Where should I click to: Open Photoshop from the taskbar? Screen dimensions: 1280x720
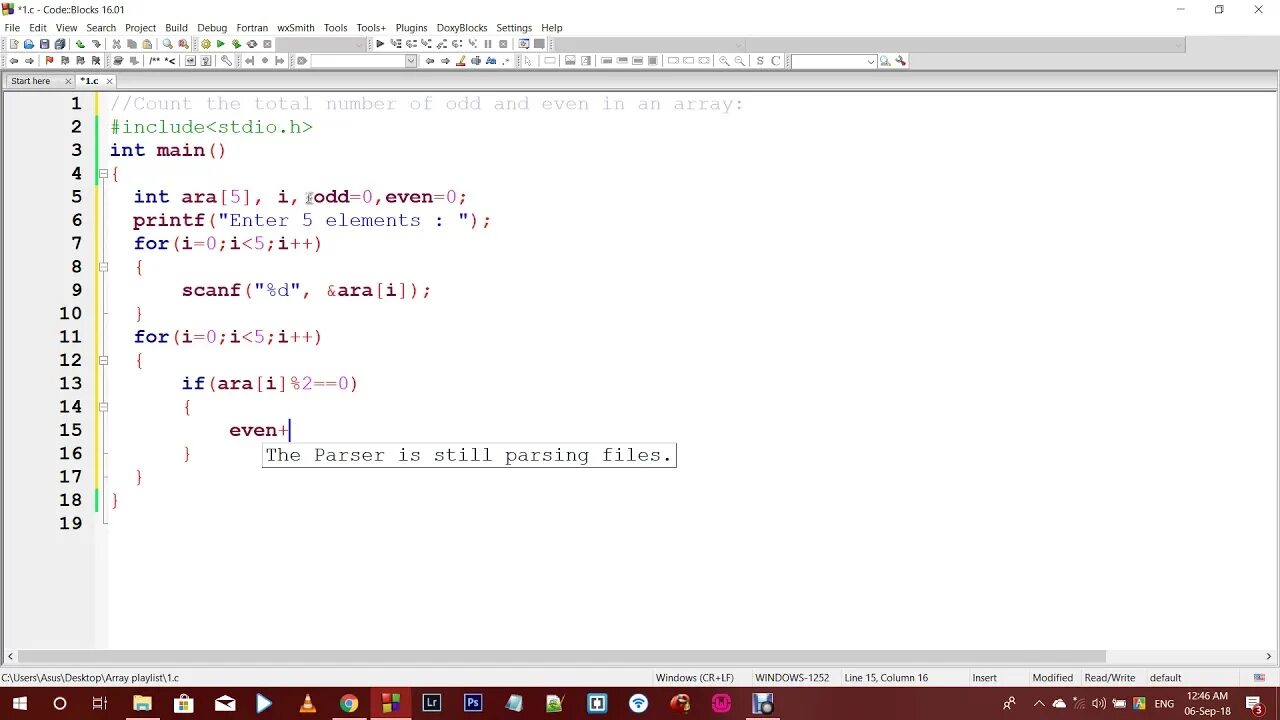473,704
